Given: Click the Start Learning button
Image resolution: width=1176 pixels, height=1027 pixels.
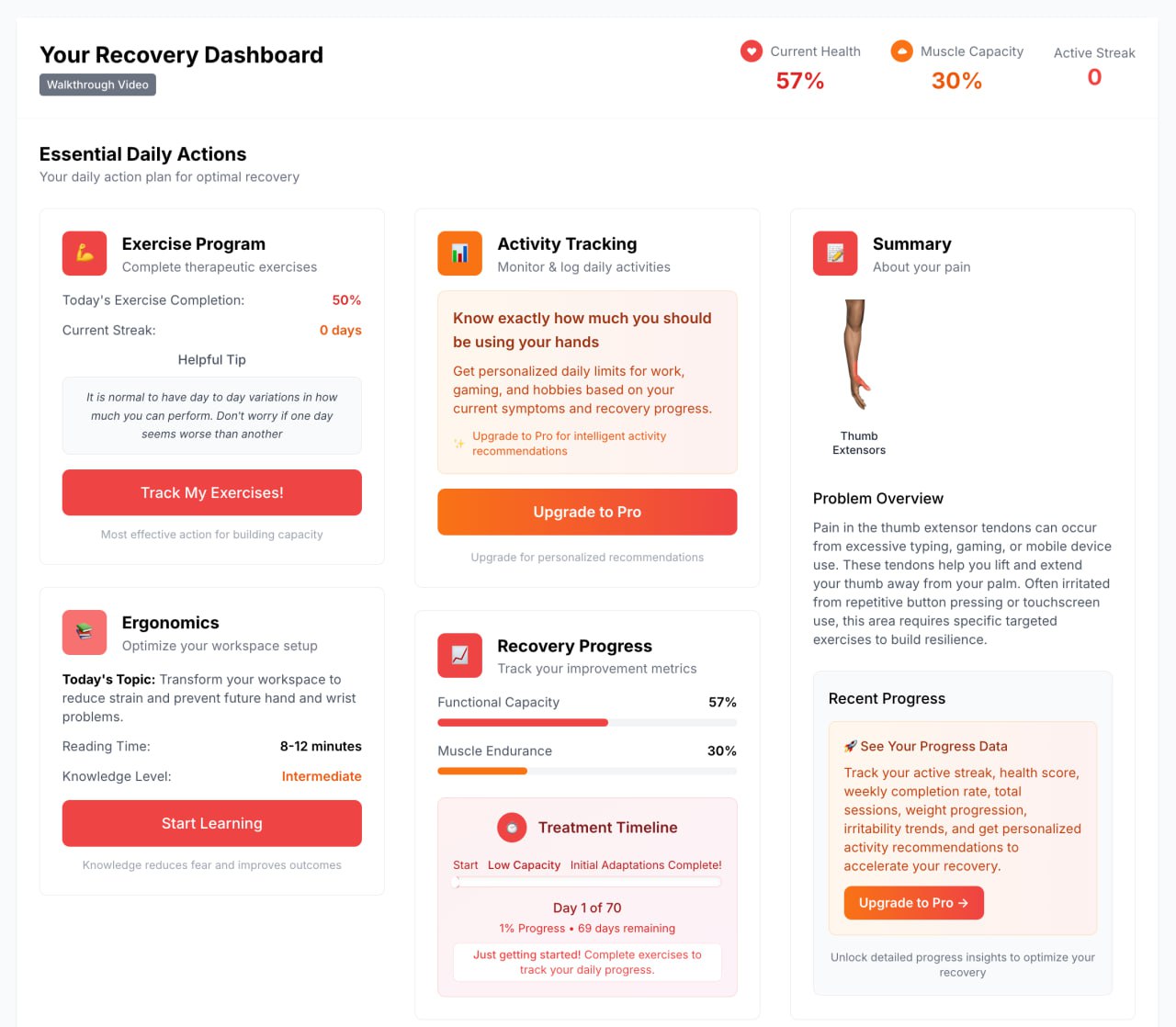Looking at the screenshot, I should 212,823.
